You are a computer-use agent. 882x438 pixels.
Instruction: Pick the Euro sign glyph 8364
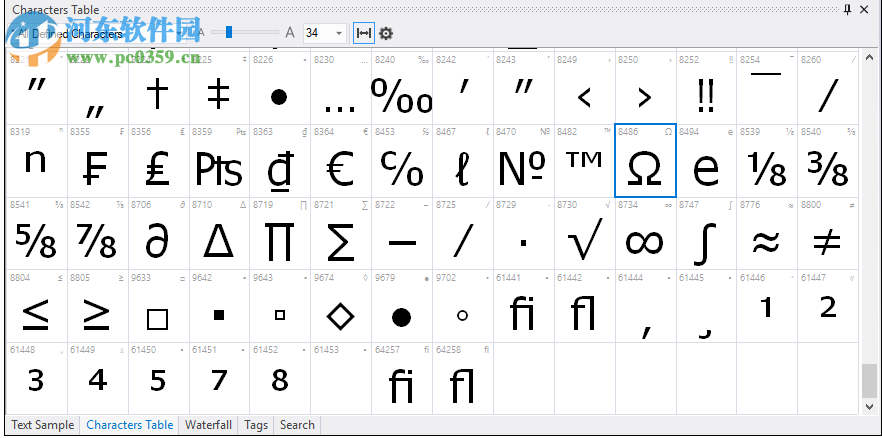pos(341,160)
